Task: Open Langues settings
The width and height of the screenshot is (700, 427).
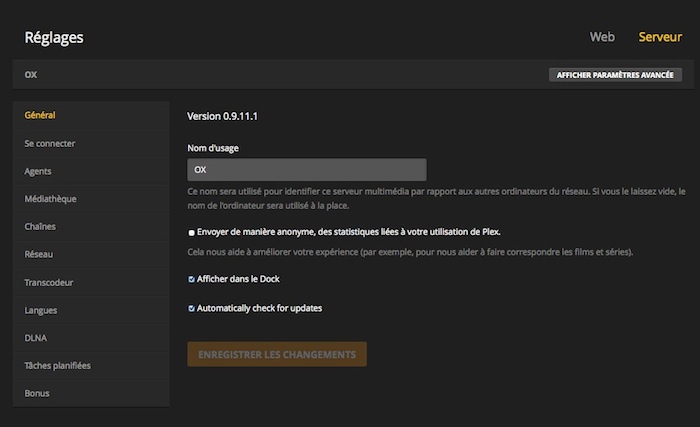Action: click(x=41, y=310)
